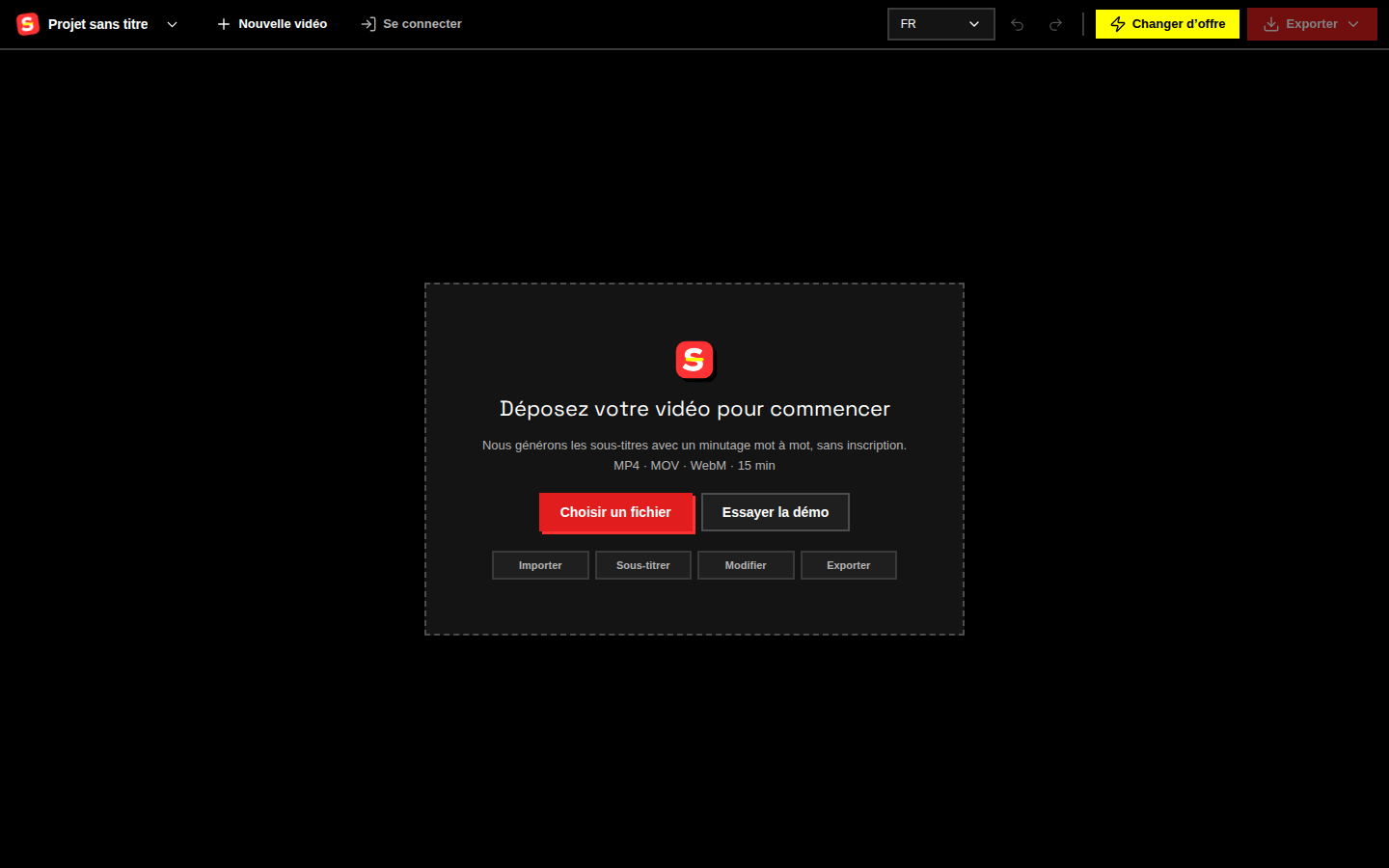Viewport: 1389px width, 868px height.
Task: Select the Modifier step
Action: (x=746, y=565)
